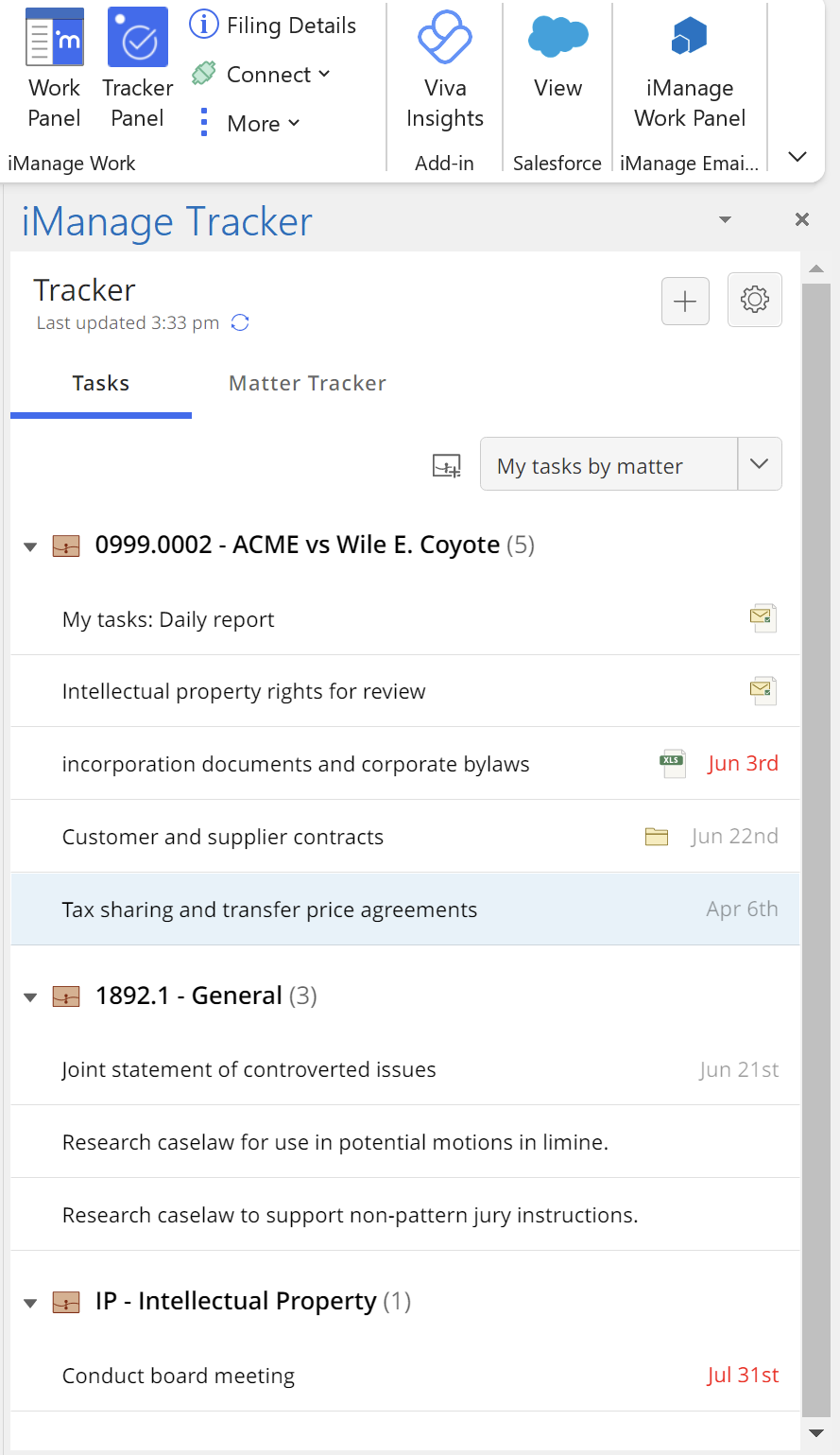The image size is (840, 1455).
Task: Click the Tracker refresh icon
Action: pyautogui.click(x=240, y=323)
